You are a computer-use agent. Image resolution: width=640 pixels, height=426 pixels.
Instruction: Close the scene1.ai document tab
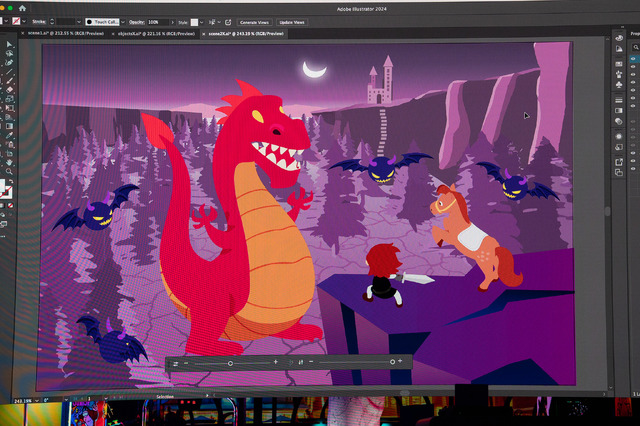pyautogui.click(x=23, y=33)
